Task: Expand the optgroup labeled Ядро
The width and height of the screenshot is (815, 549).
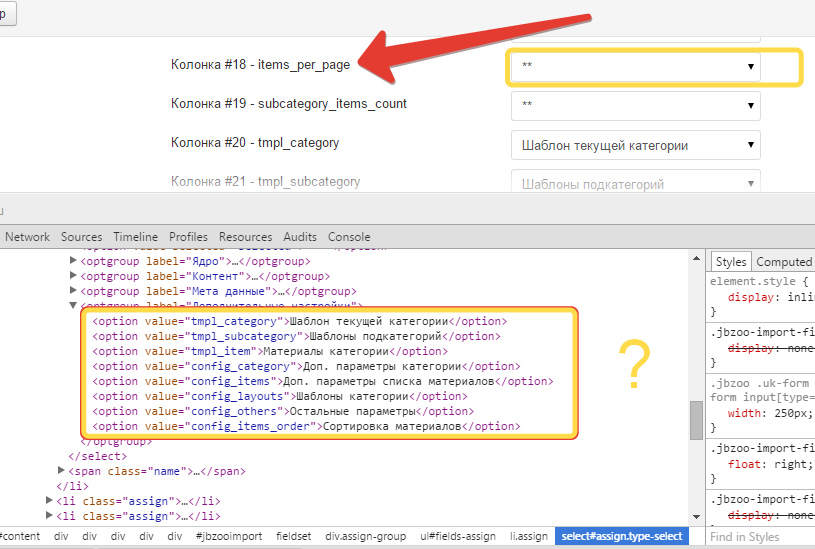Action: pos(73,262)
